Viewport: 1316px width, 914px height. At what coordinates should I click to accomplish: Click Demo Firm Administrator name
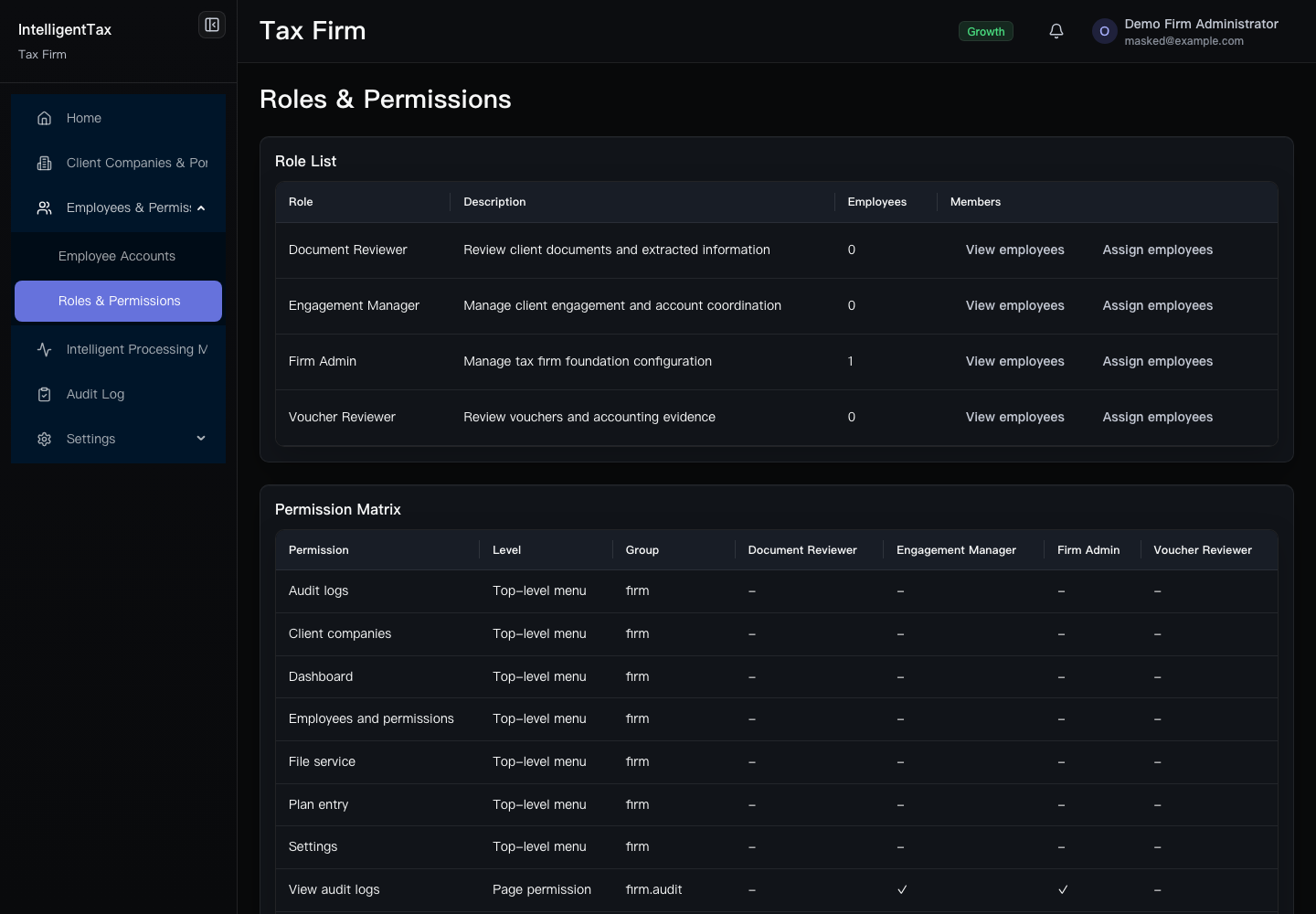point(1201,24)
